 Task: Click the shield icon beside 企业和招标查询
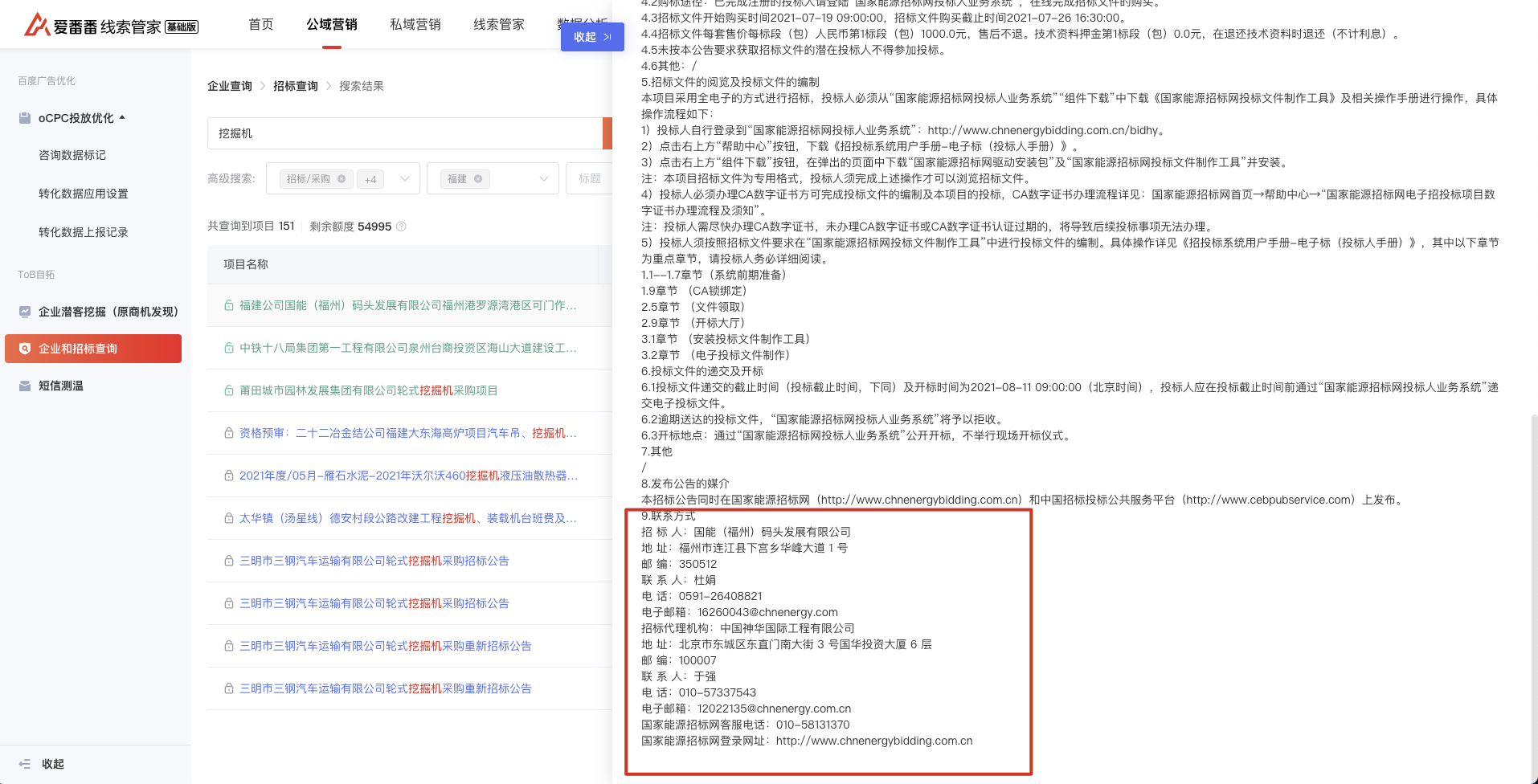[25, 349]
